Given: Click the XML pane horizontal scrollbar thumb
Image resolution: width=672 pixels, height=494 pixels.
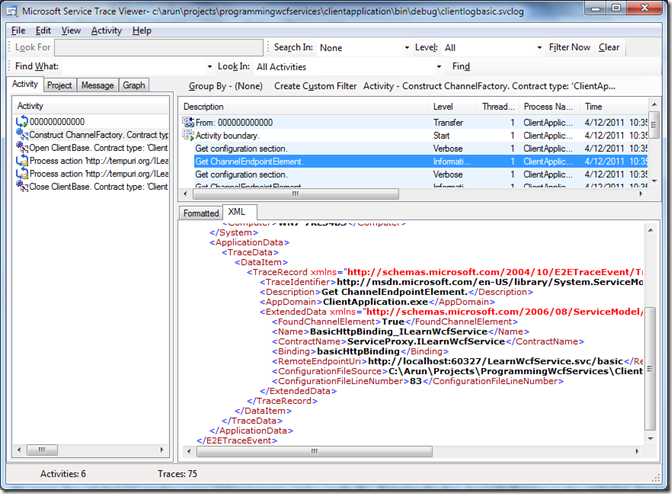Looking at the screenshot, I should click(315, 451).
